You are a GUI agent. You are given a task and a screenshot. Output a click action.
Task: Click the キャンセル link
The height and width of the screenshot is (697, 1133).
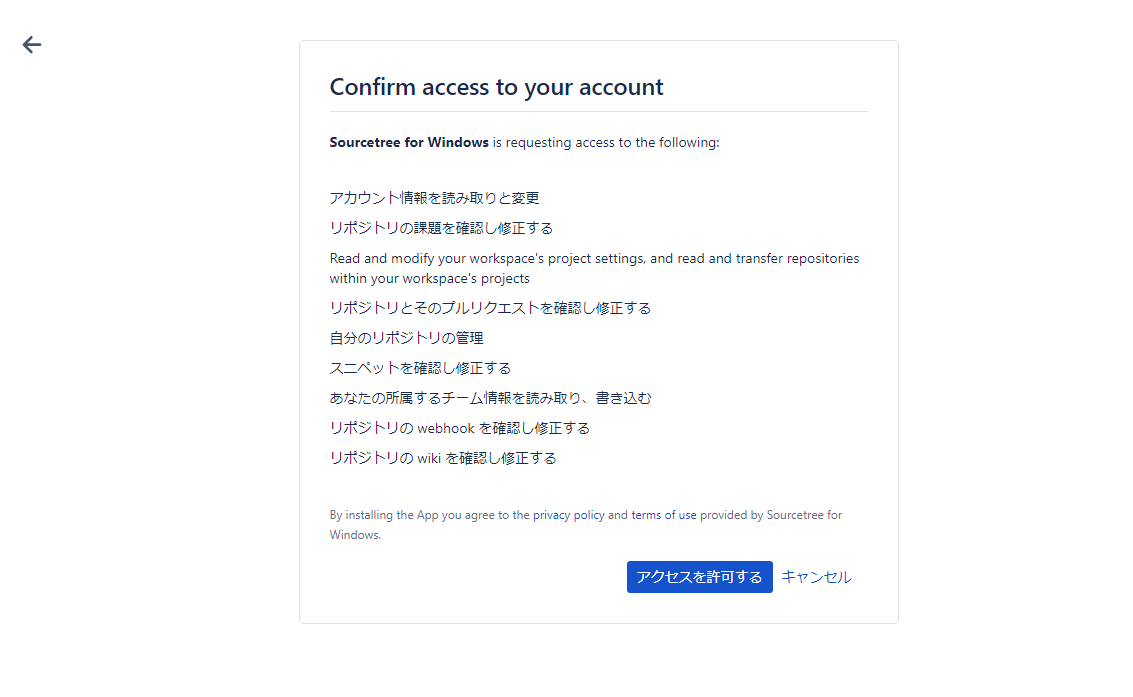[816, 577]
